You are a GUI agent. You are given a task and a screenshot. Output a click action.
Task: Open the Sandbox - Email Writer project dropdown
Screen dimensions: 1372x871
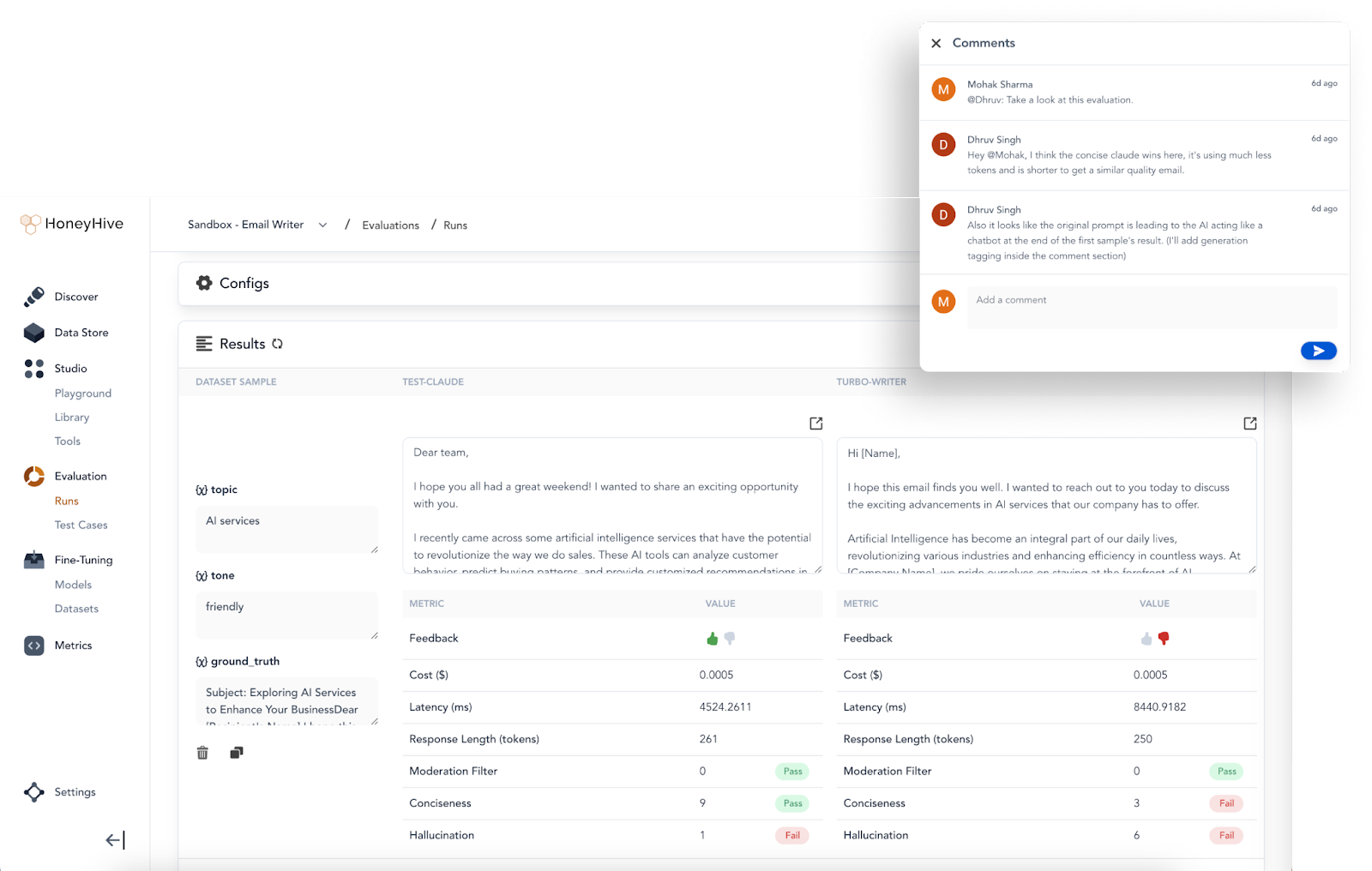pos(322,225)
